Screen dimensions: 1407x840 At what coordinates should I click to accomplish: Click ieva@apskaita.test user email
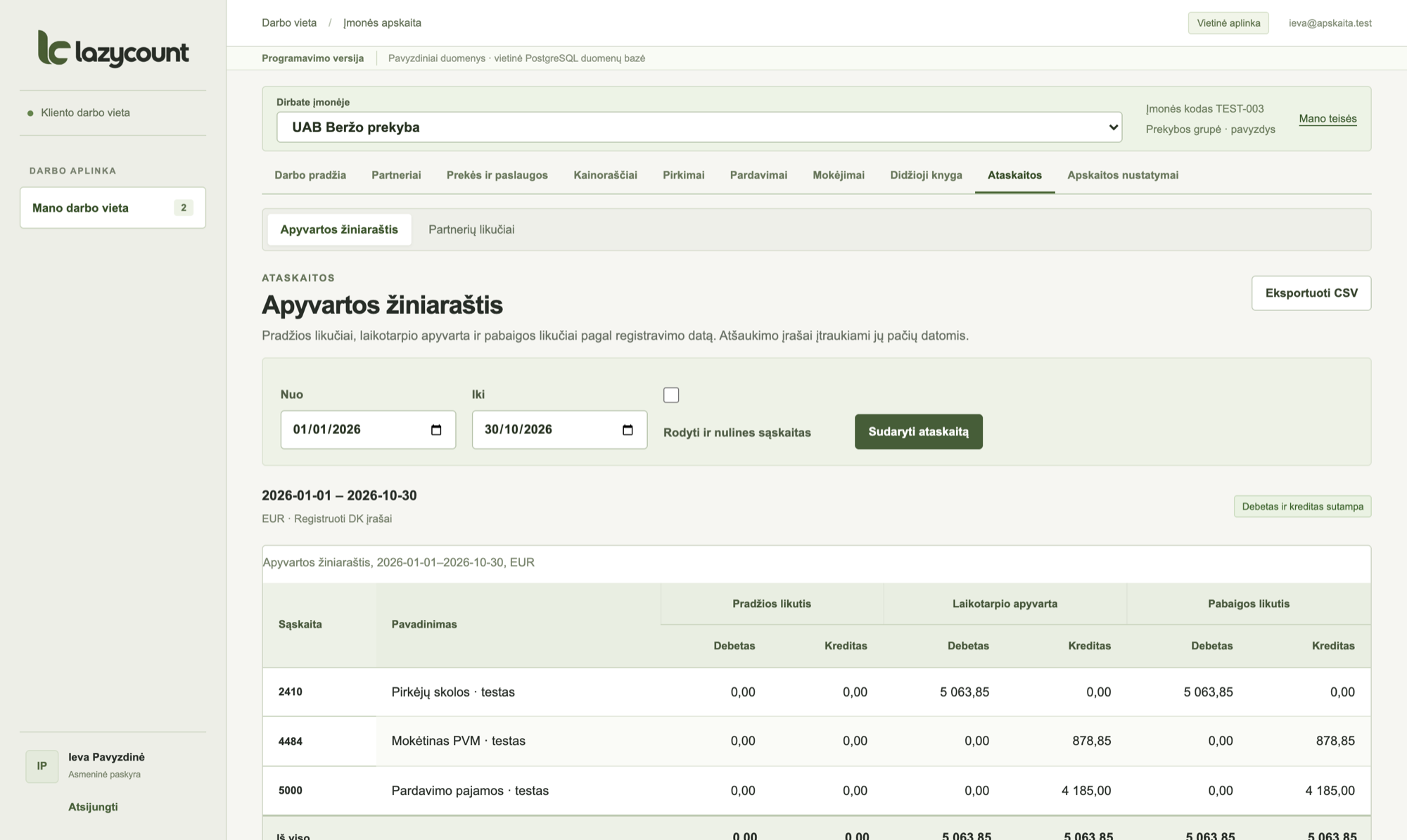(x=1330, y=23)
